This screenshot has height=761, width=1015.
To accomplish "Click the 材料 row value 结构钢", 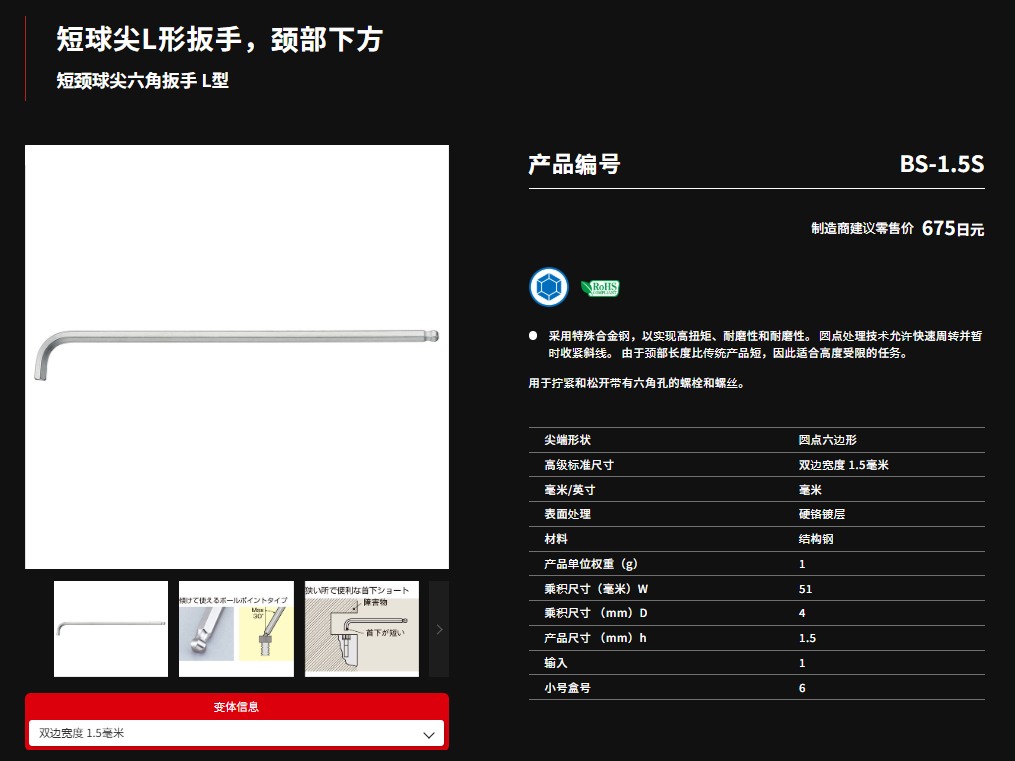I will pos(816,539).
